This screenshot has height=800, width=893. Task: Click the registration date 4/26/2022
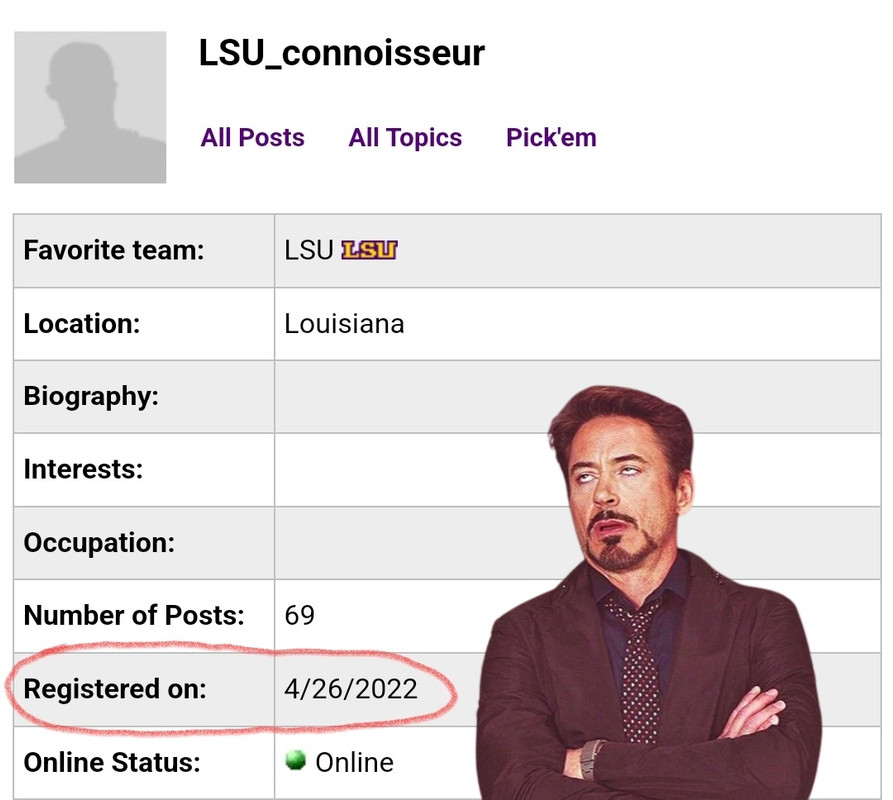coord(351,689)
